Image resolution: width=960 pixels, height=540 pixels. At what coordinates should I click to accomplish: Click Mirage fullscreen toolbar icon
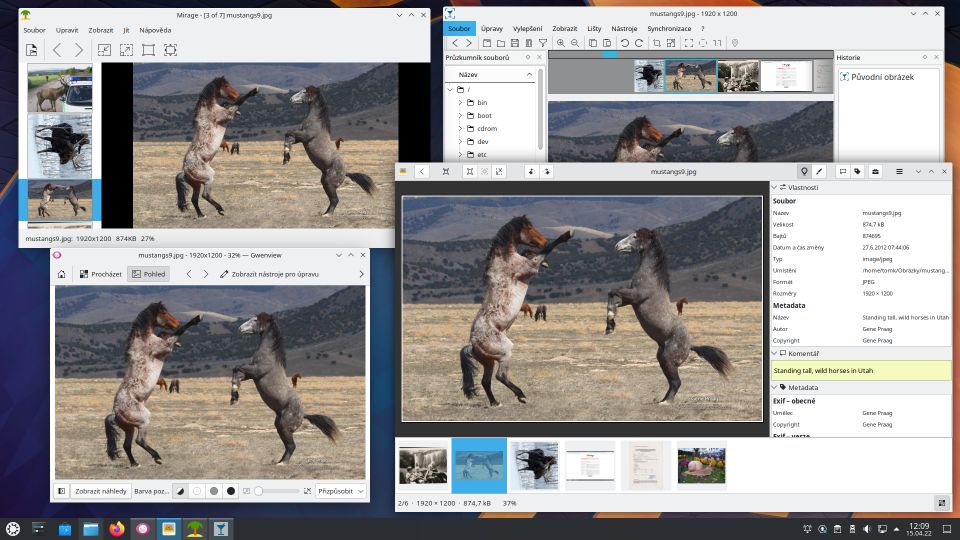(x=170, y=50)
